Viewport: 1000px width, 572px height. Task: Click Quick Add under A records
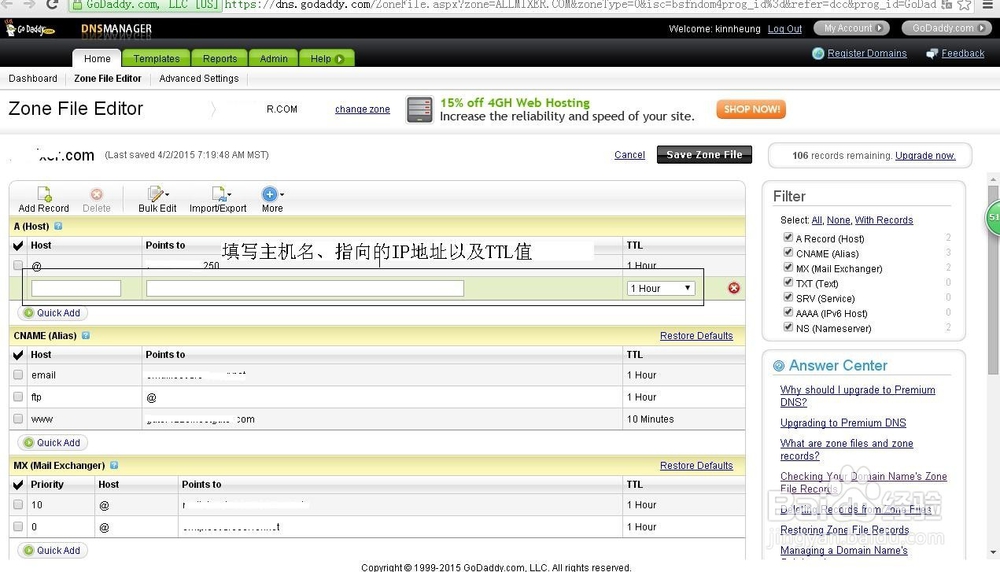tap(52, 313)
